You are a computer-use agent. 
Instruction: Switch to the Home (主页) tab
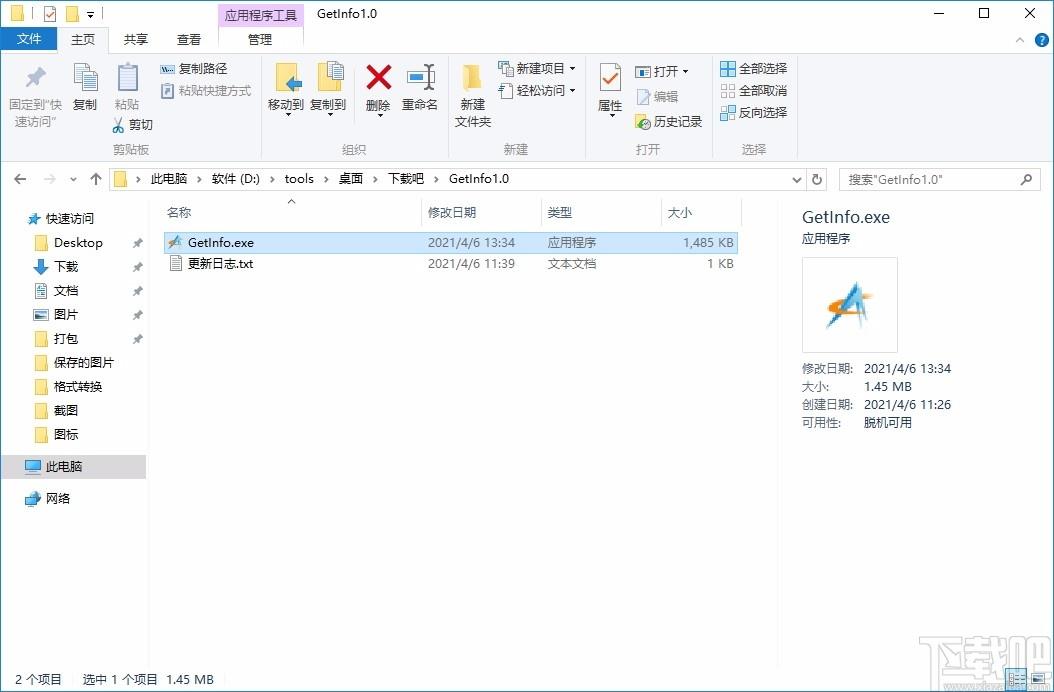click(x=83, y=40)
